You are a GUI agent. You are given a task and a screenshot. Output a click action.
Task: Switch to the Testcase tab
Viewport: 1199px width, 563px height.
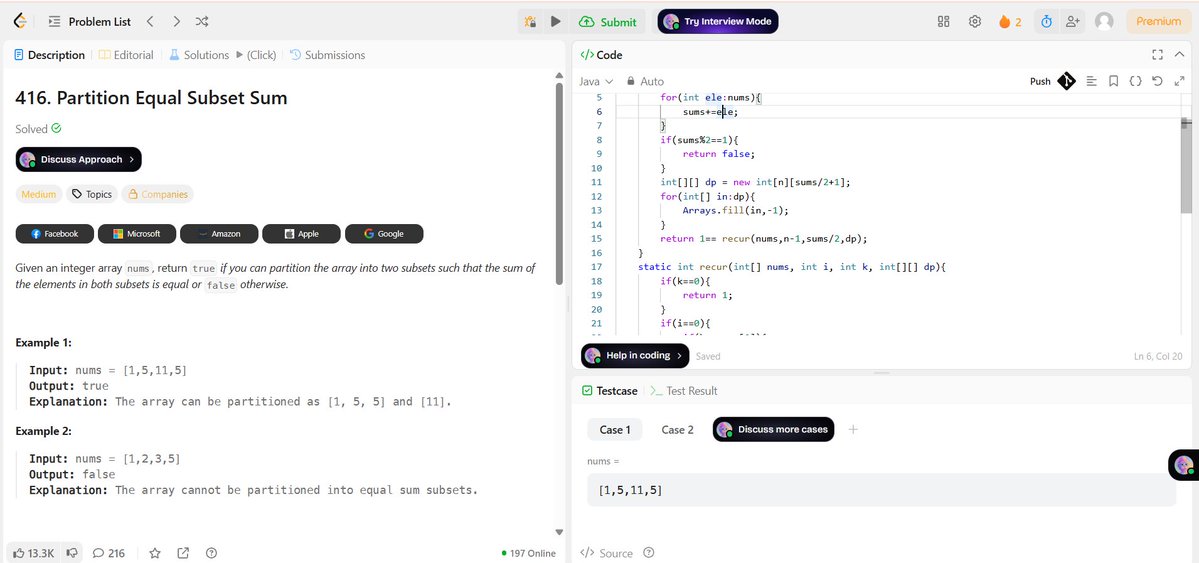click(x=609, y=391)
